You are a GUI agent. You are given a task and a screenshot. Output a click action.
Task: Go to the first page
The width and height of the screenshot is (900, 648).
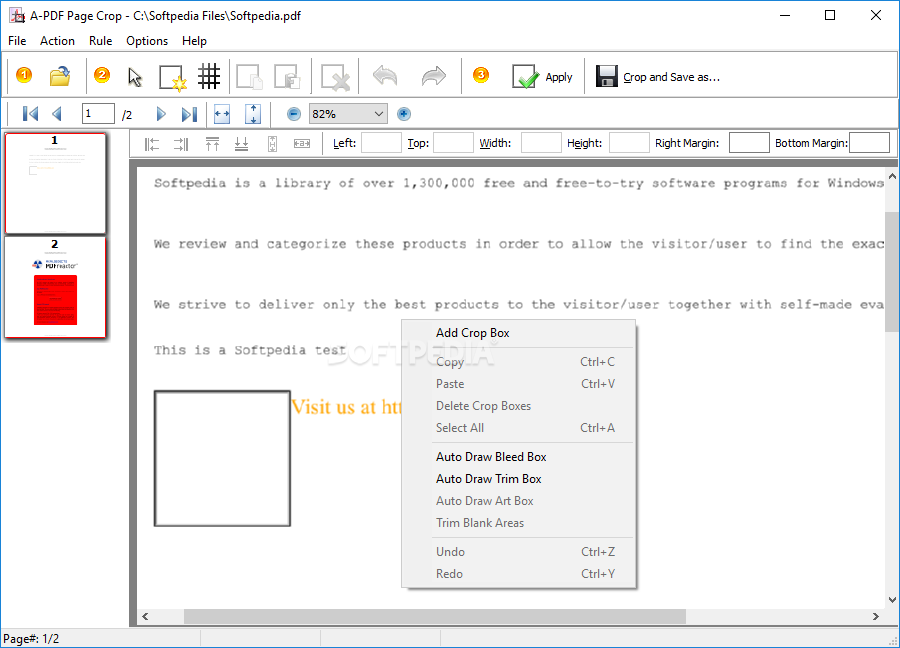click(30, 114)
